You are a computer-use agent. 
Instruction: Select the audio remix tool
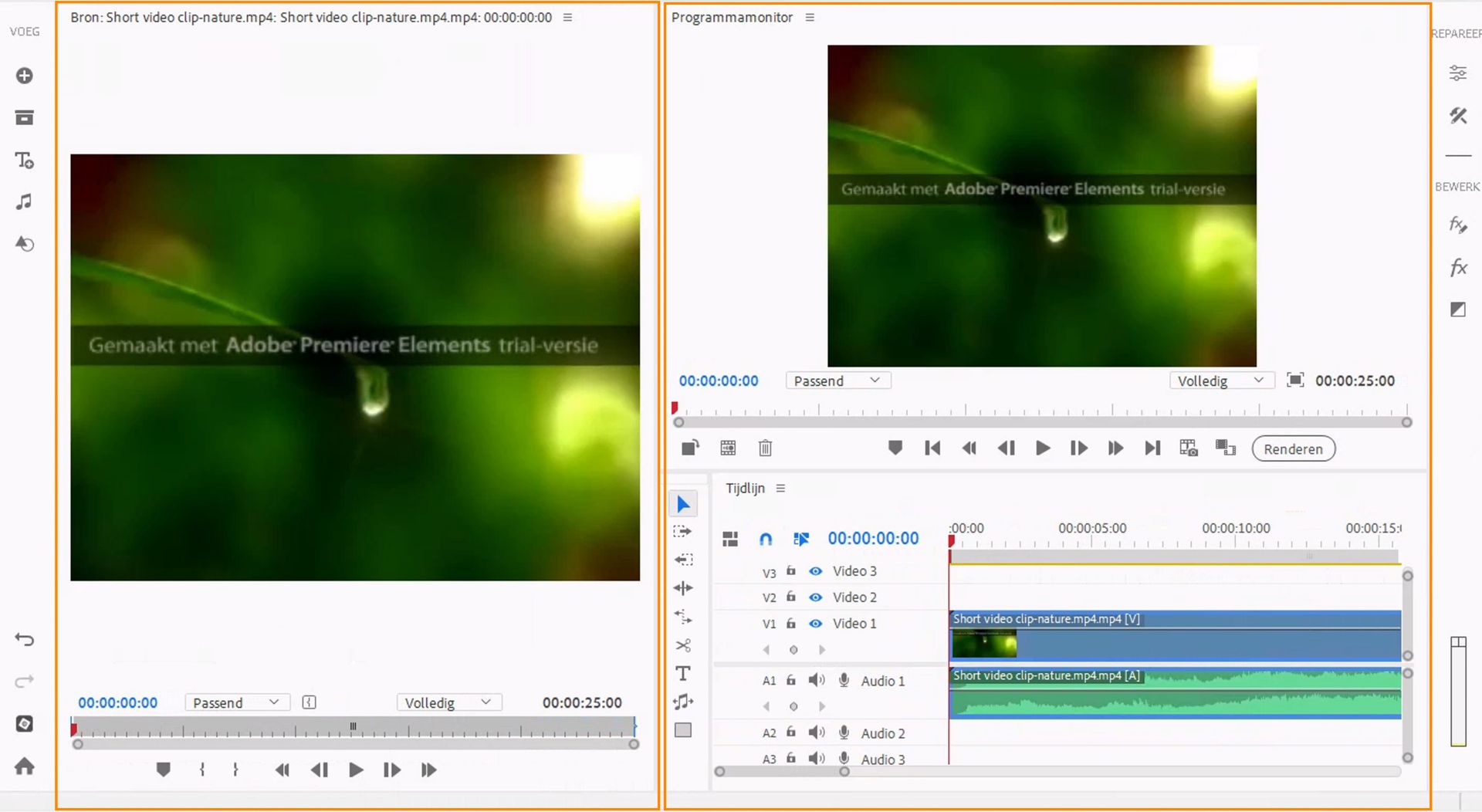pyautogui.click(x=683, y=702)
